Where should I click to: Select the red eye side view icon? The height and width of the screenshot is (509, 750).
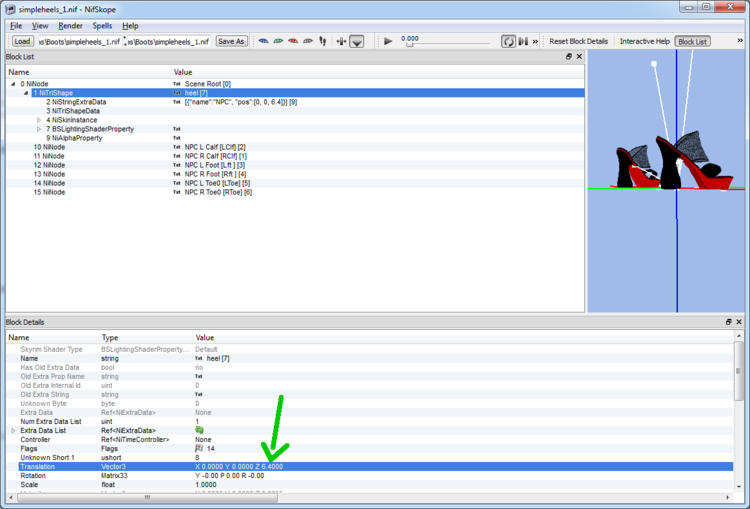(x=293, y=41)
